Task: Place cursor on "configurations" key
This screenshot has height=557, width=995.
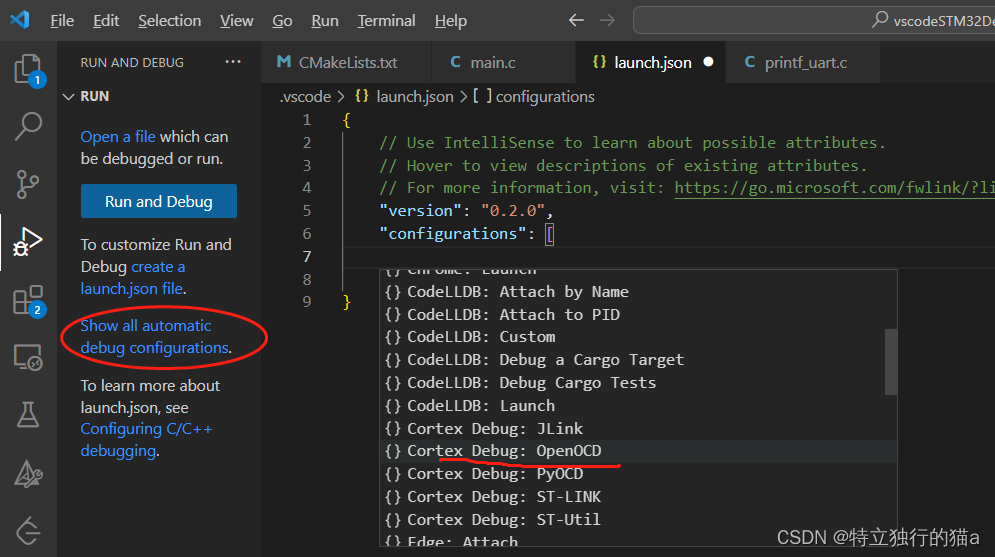Action: tap(452, 233)
